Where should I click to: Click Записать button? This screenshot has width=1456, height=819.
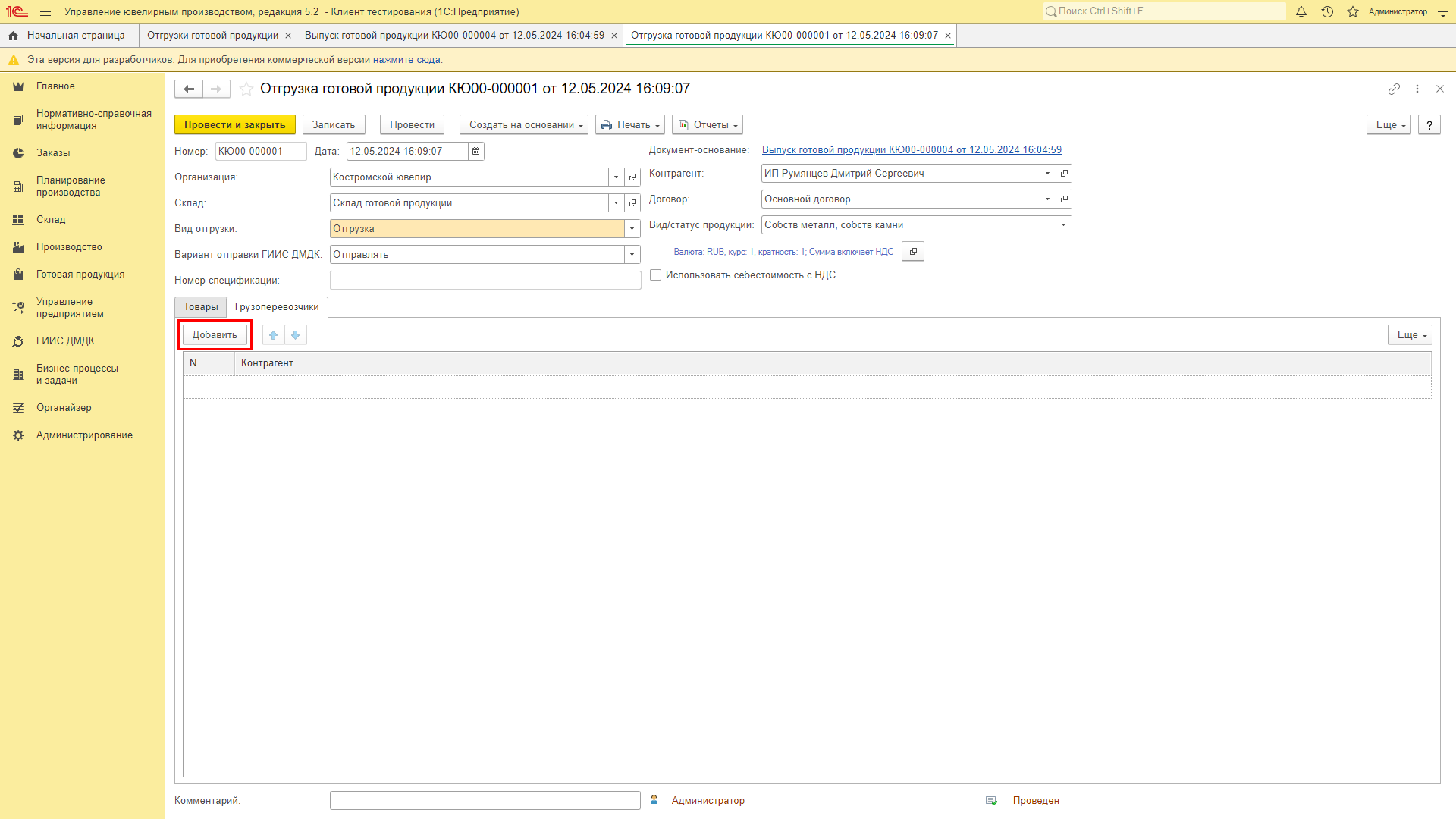(334, 125)
